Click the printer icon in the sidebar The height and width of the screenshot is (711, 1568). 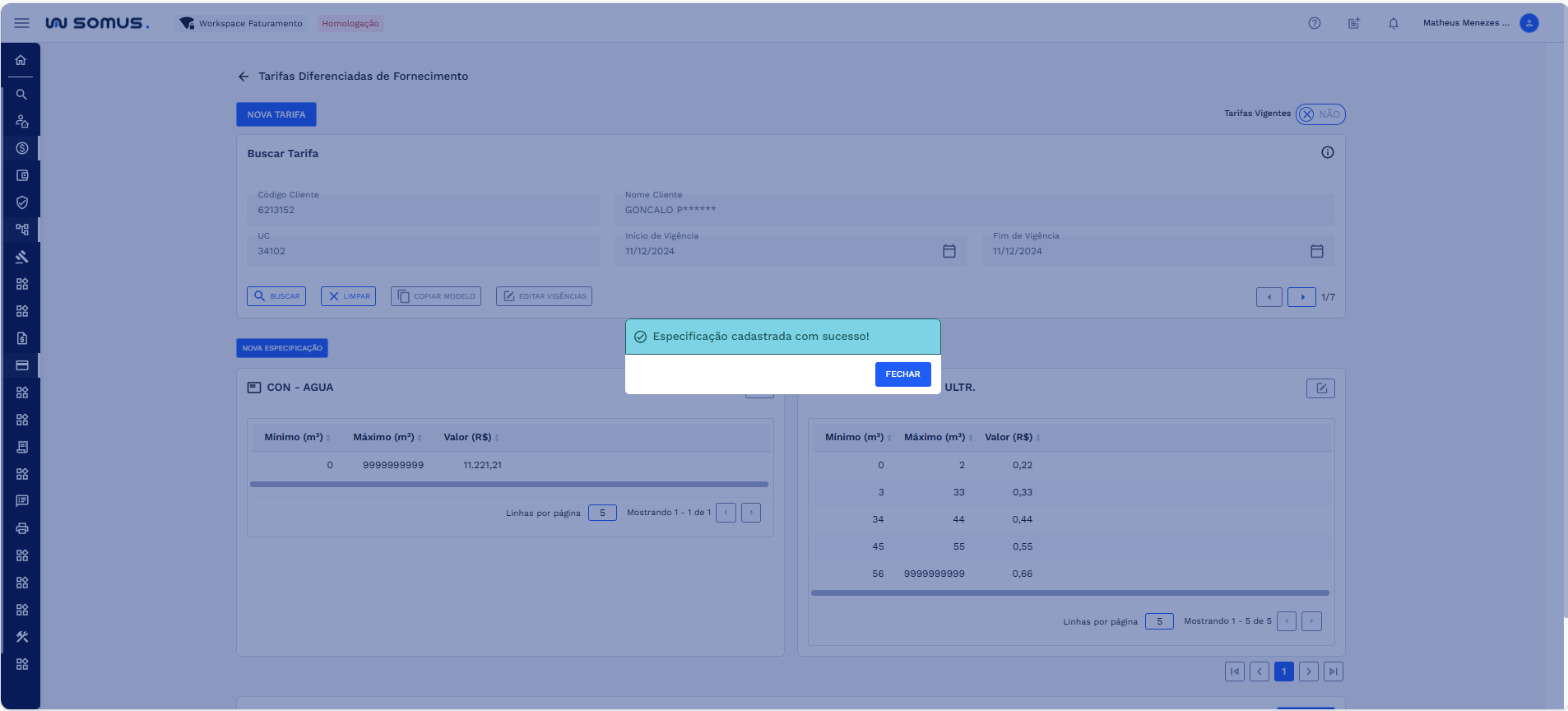click(21, 528)
